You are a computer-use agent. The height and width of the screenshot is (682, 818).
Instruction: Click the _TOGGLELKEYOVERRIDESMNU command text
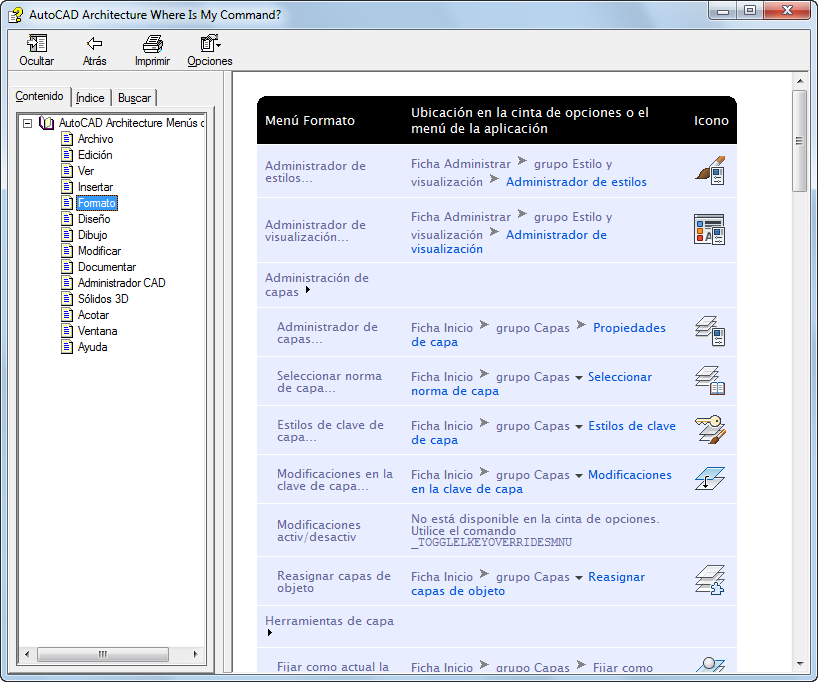coord(491,542)
